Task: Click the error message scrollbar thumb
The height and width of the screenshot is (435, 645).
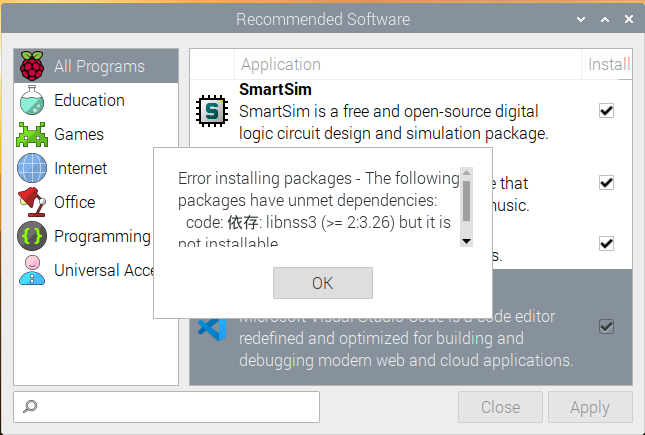Action: (466, 201)
